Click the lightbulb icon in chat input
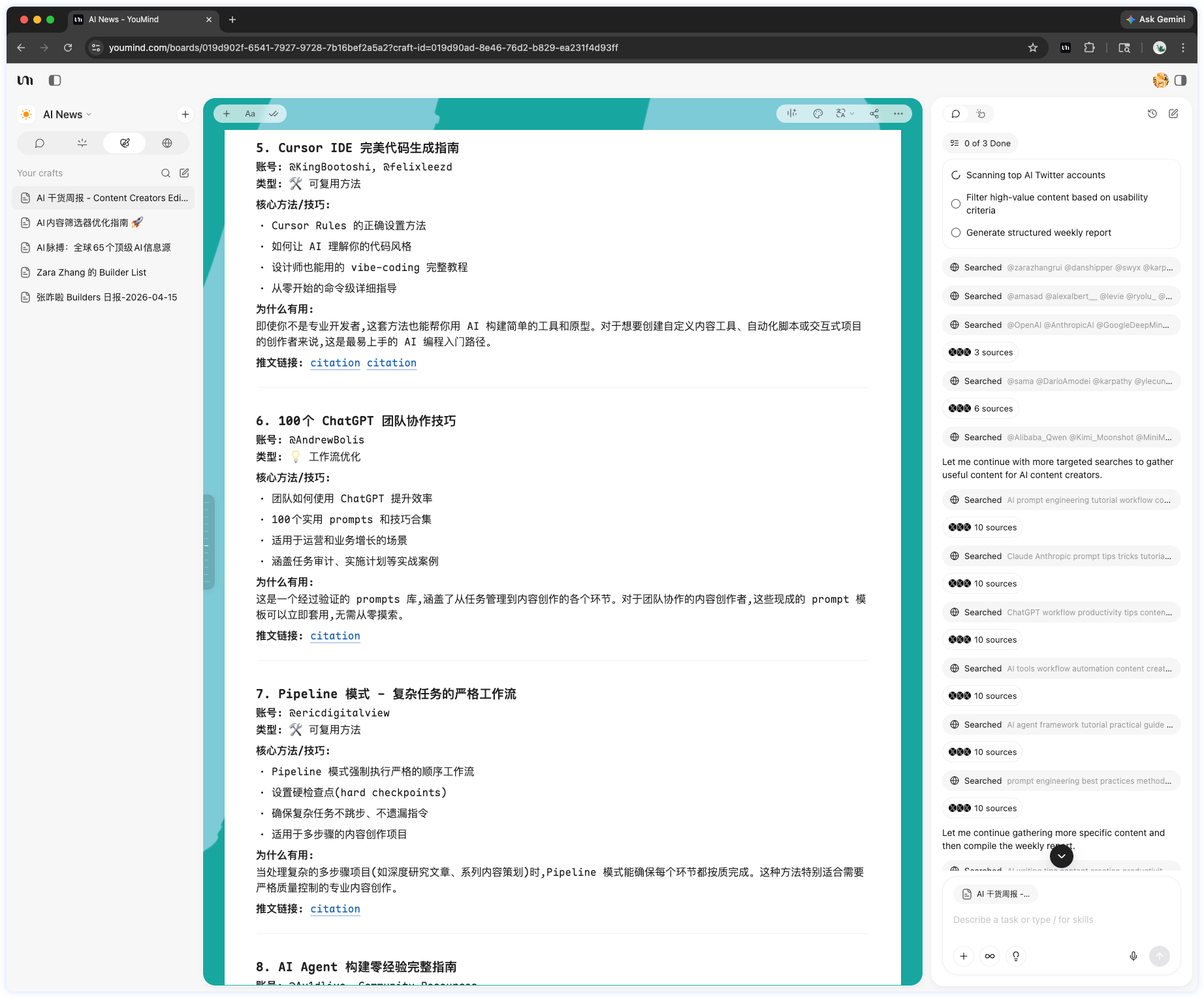This screenshot has width=1204, height=998. coord(1016,956)
